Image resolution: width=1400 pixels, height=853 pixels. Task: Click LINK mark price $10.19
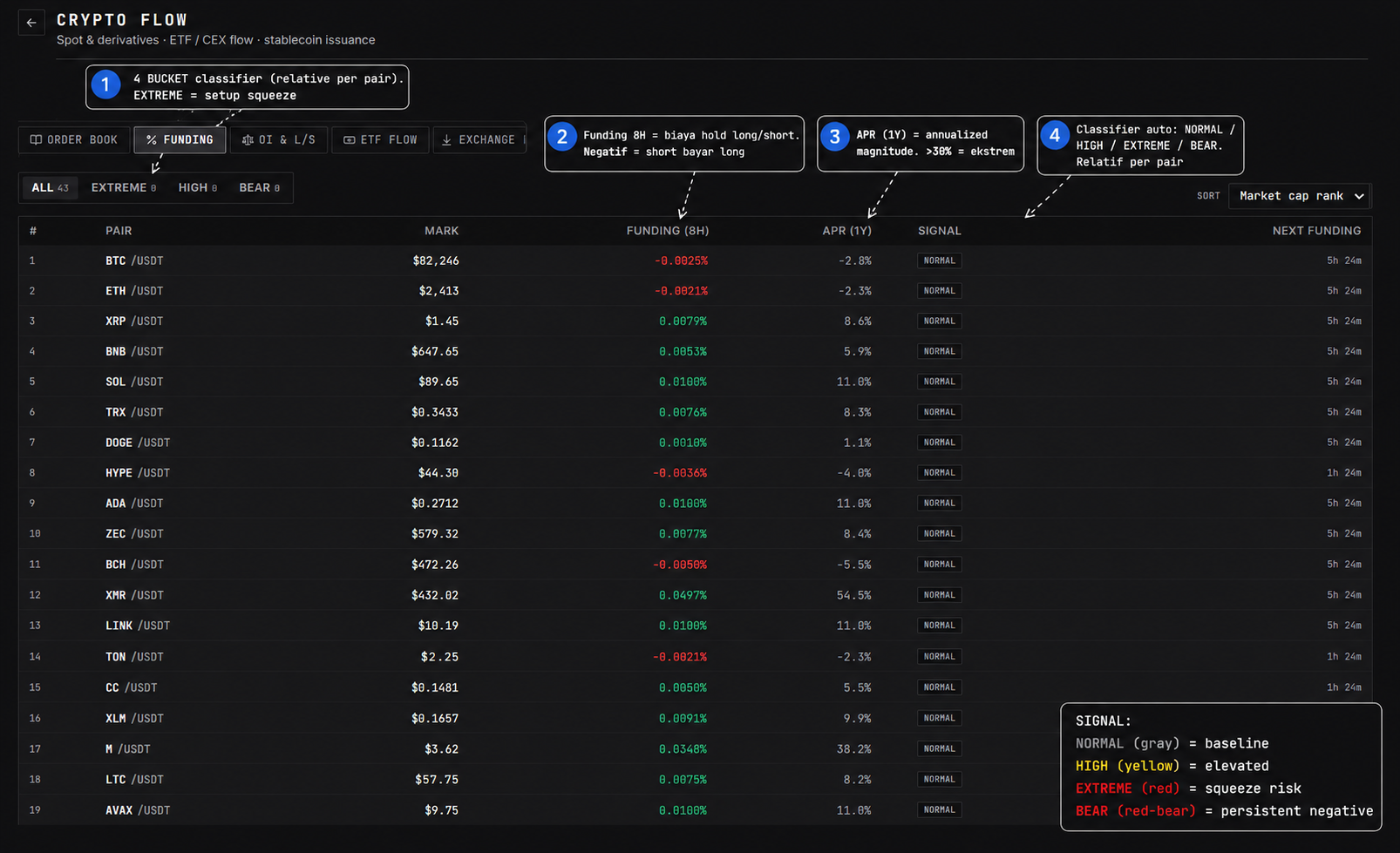coord(438,626)
